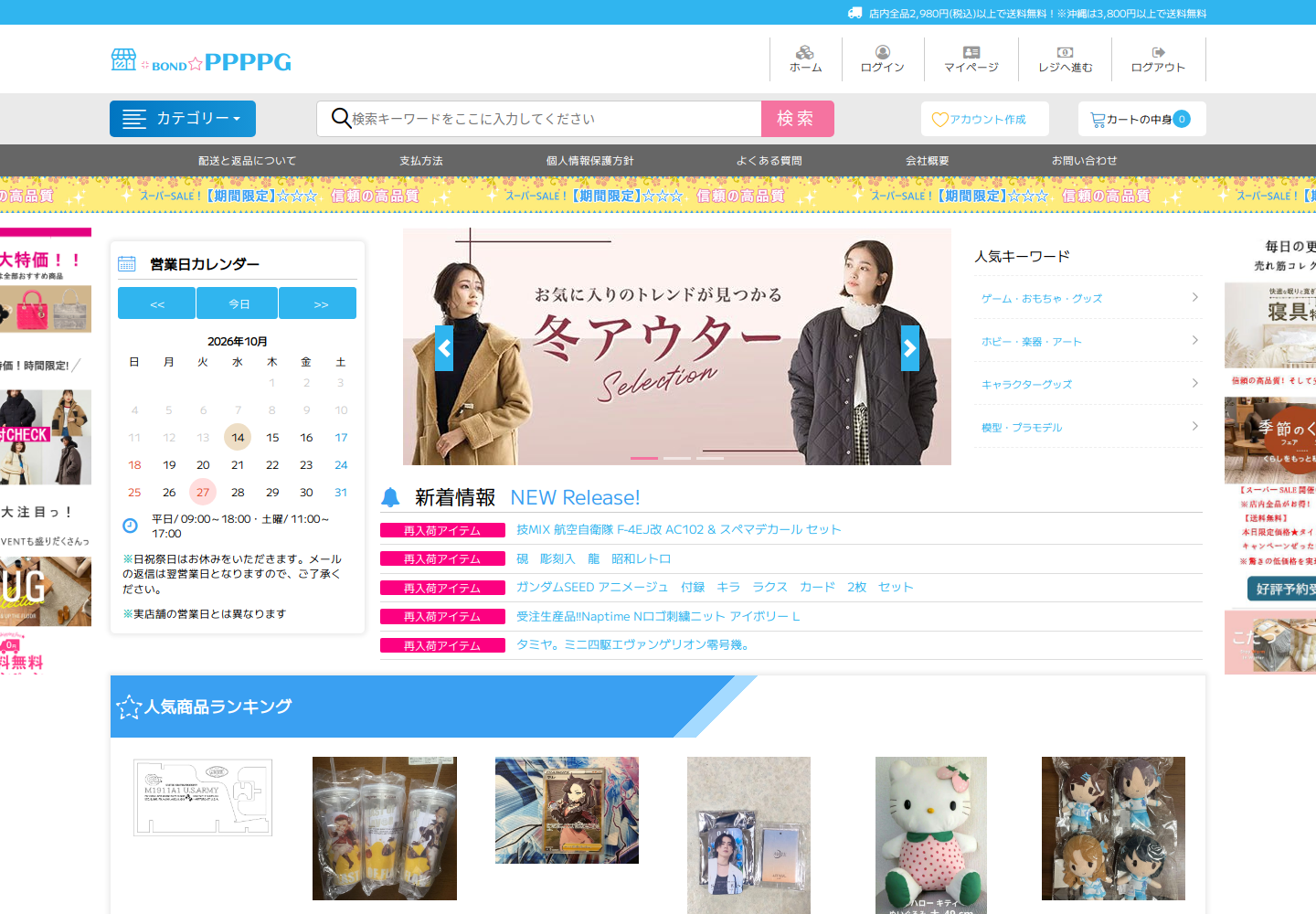Open マイページ from the header

[971, 59]
